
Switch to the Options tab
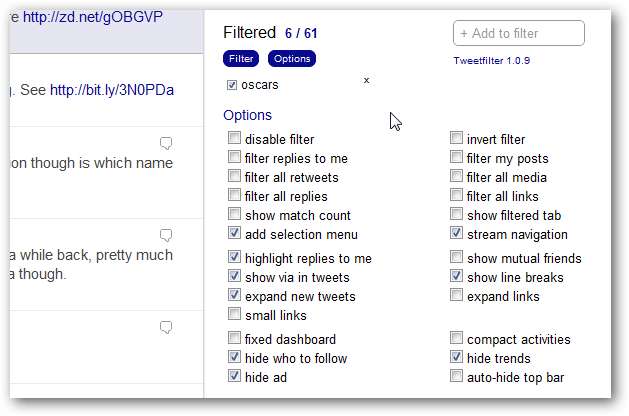(291, 59)
